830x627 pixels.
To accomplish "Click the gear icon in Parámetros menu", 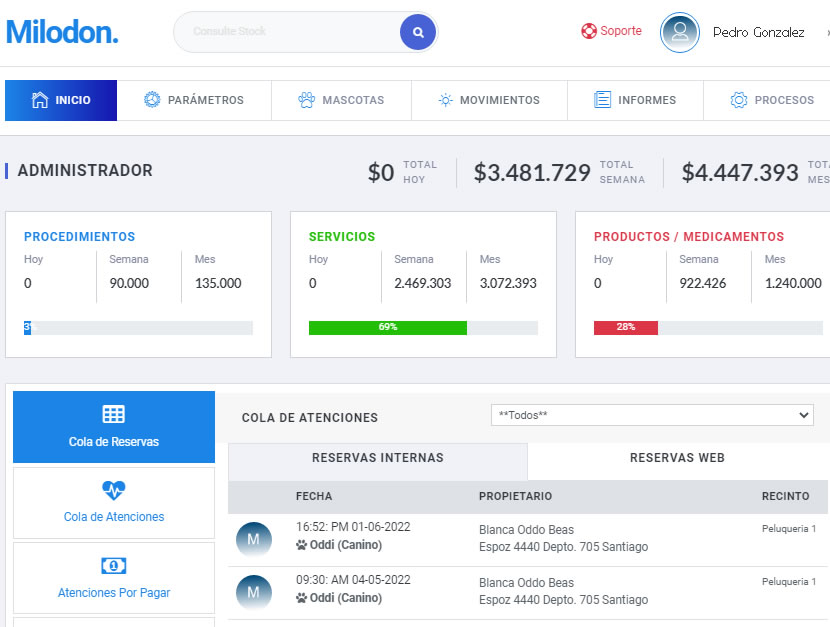I will click(152, 100).
